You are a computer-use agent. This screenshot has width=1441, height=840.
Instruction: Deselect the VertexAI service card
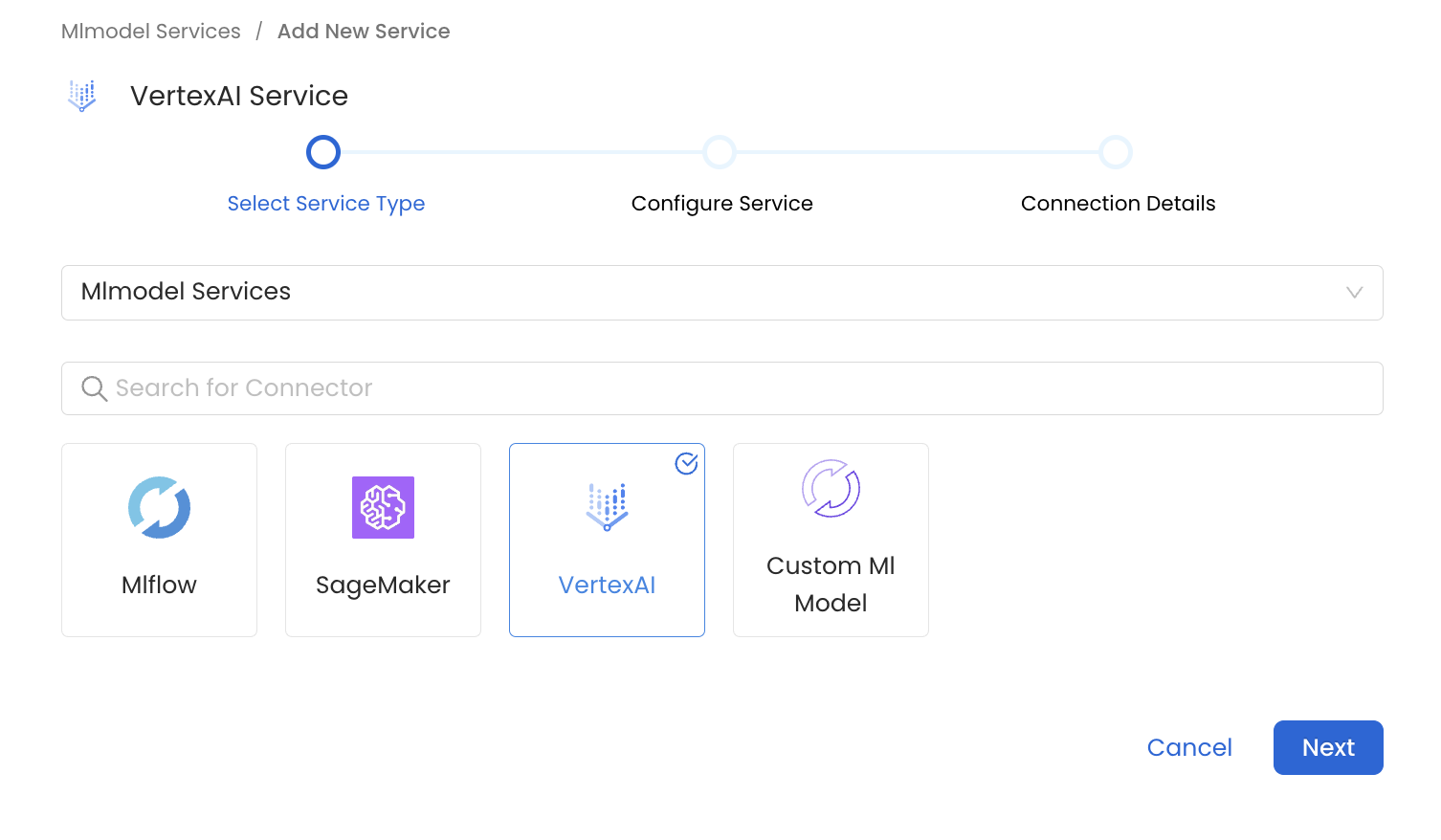(x=607, y=539)
